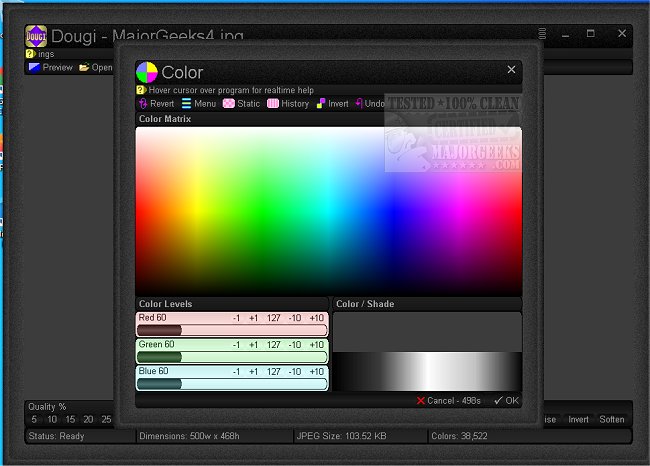650x466 pixels.
Task: Click Undo in the Color dialog
Action: coord(370,104)
